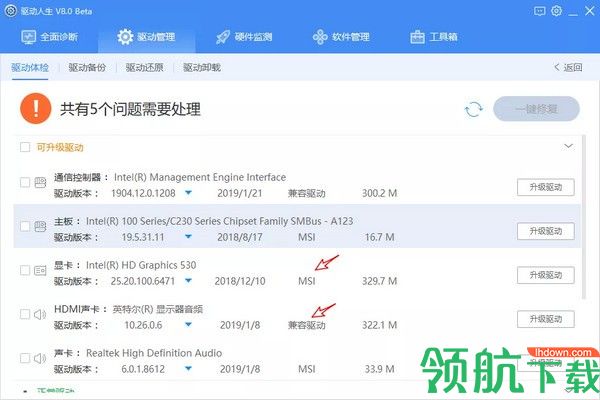Click the 硬件监测 rocket icon
This screenshot has height=400, width=600.
pos(223,37)
